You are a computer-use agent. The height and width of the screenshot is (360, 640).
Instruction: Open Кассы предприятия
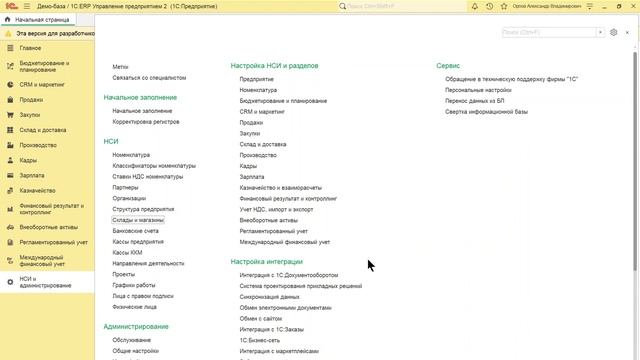138,242
